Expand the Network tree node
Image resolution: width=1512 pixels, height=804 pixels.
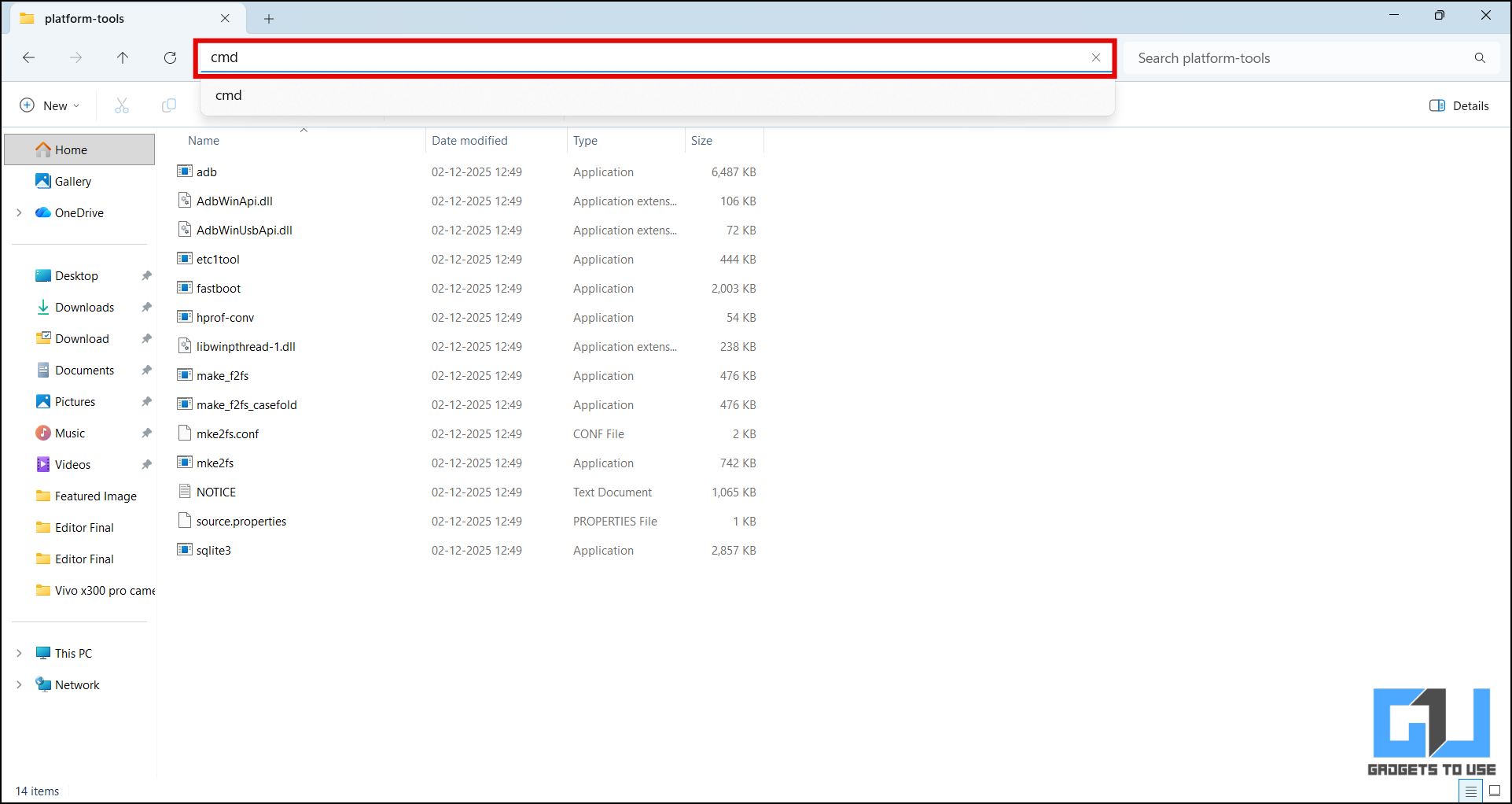click(x=19, y=685)
